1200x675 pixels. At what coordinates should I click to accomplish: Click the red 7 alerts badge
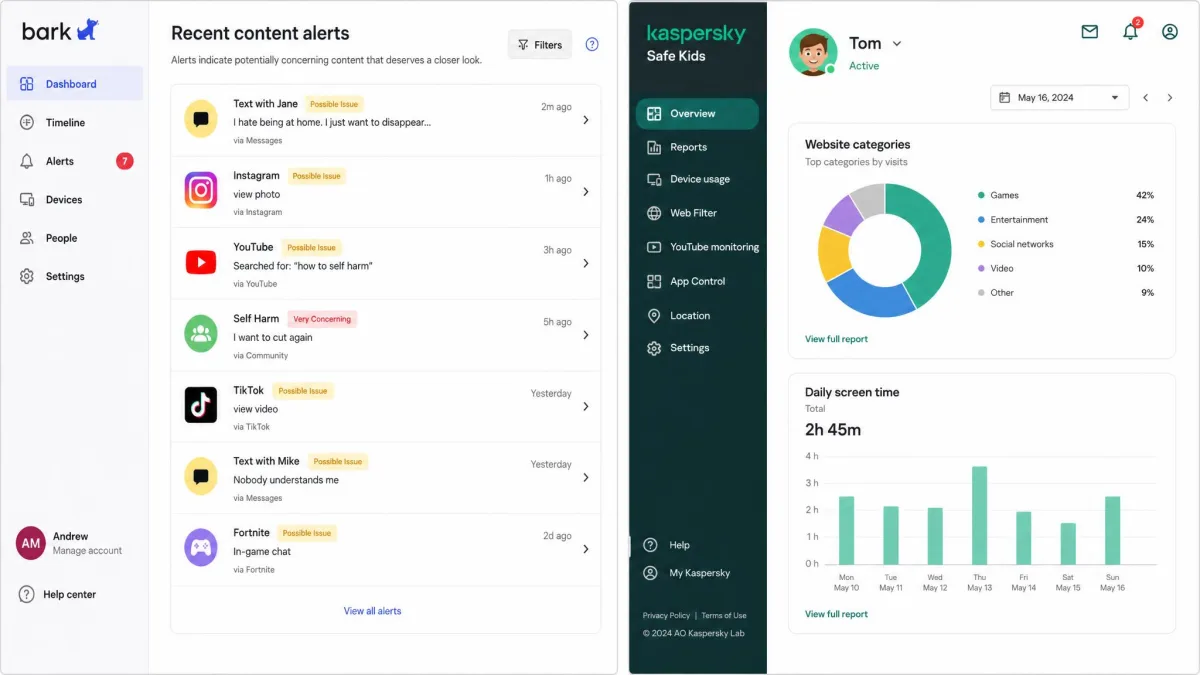click(x=125, y=161)
